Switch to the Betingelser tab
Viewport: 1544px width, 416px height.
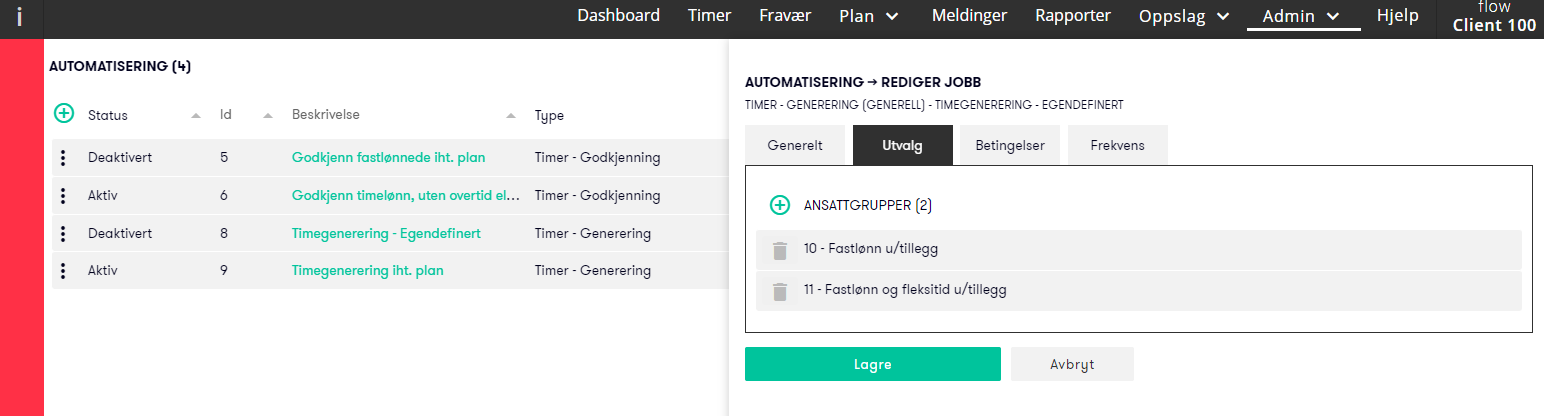coord(1010,145)
